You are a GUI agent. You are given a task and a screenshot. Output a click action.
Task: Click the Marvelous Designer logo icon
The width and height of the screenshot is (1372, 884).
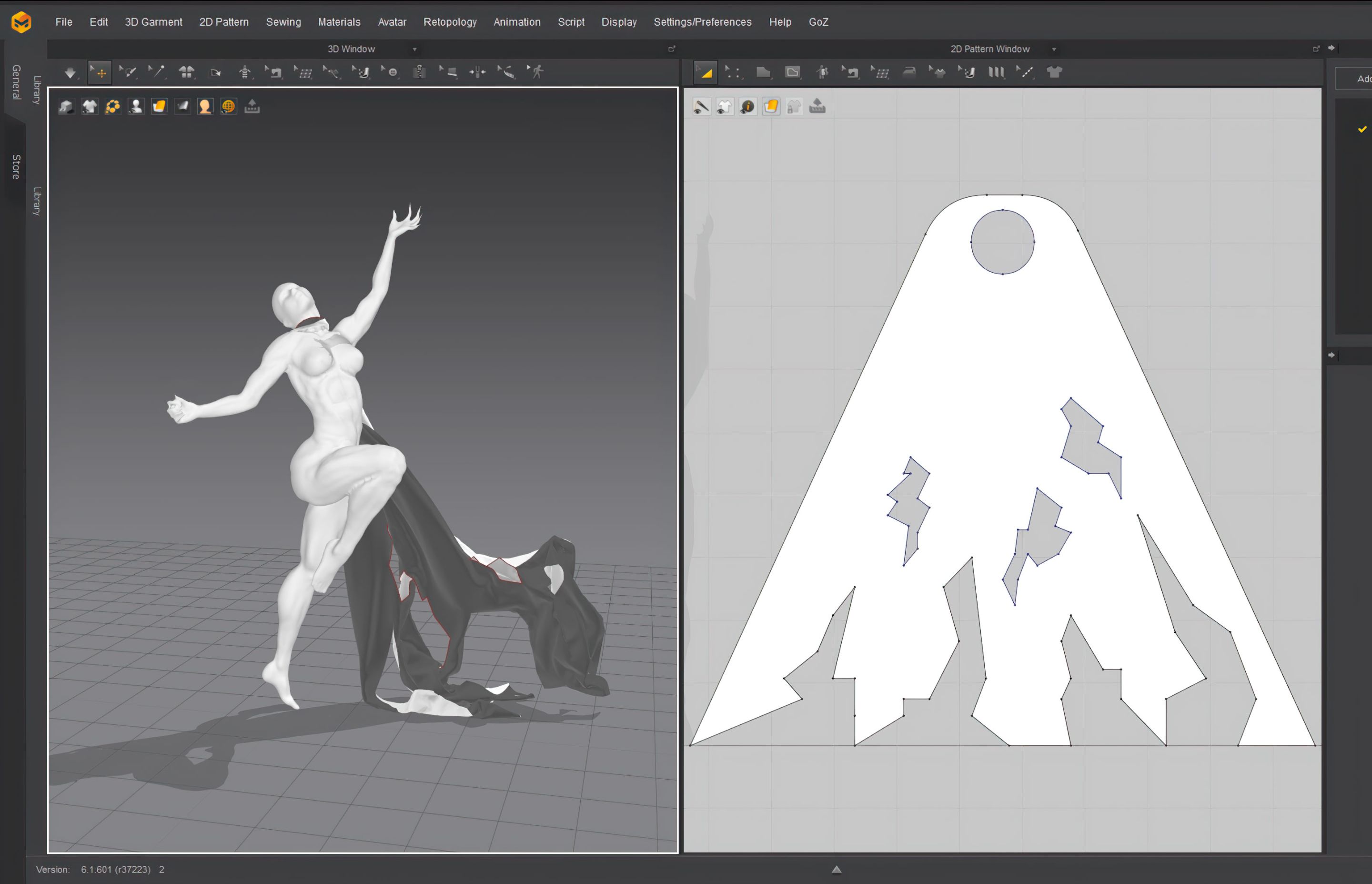(21, 22)
